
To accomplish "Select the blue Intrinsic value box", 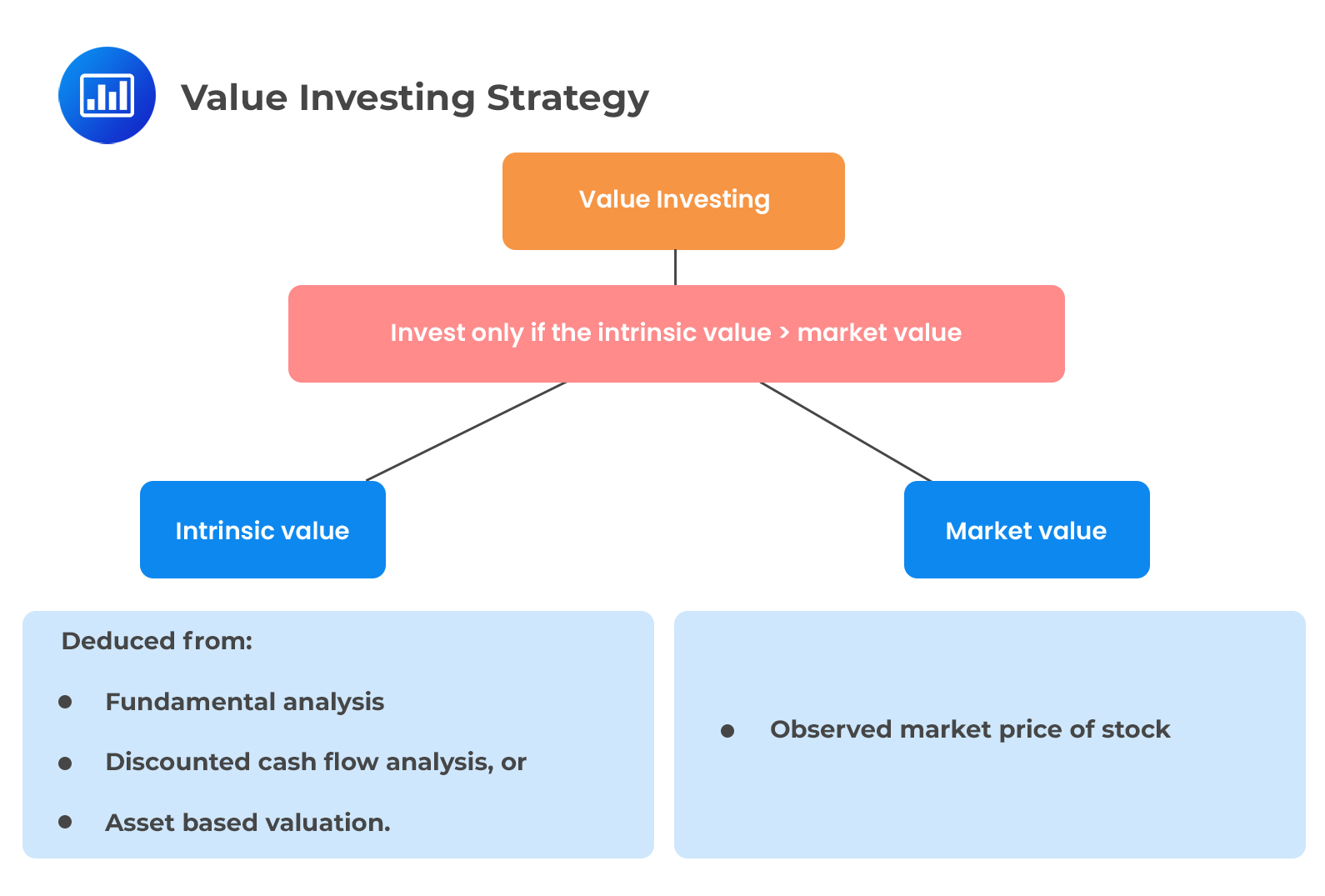I will [262, 529].
